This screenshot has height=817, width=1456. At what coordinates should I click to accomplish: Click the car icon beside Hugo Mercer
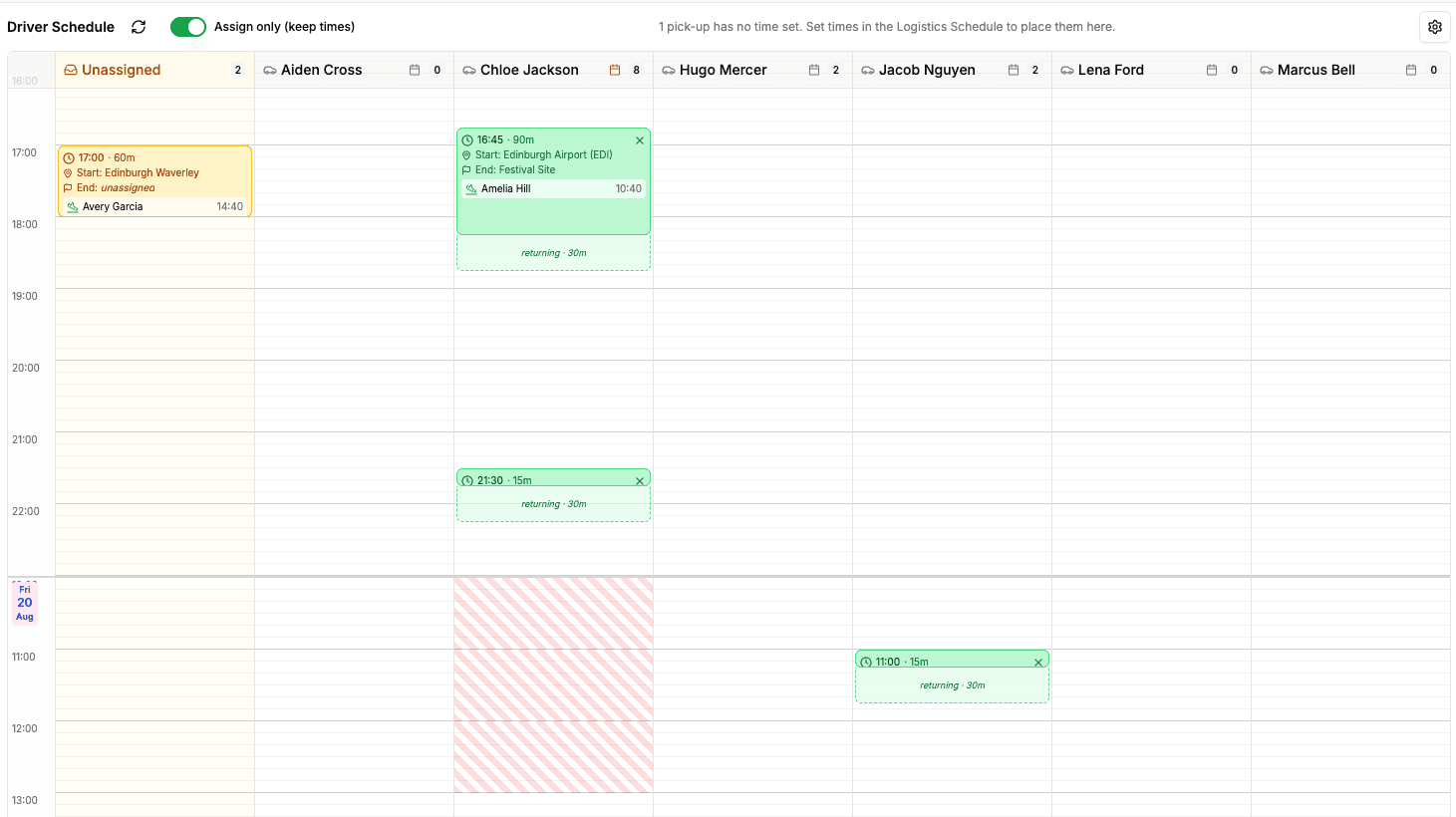pos(669,71)
